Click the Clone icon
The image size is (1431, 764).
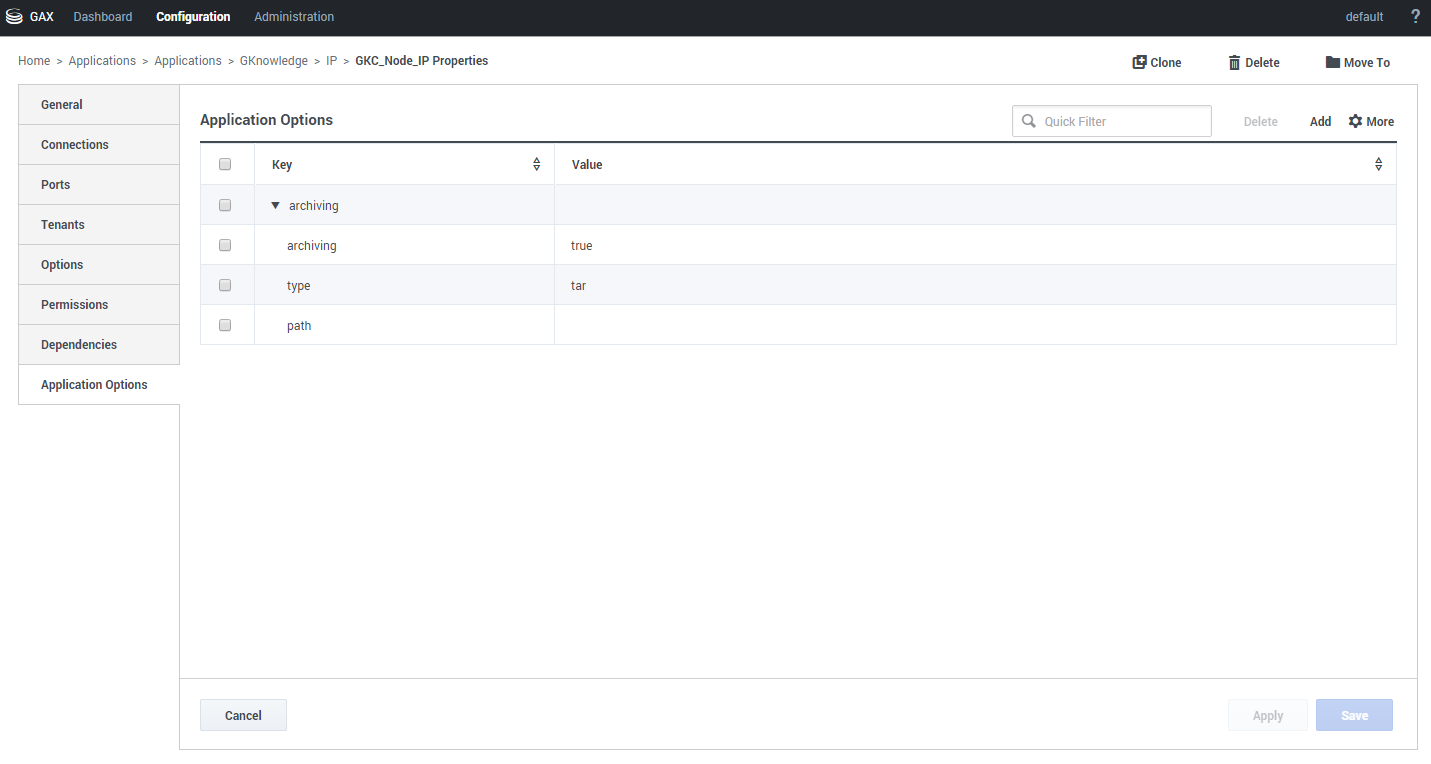click(x=1139, y=62)
